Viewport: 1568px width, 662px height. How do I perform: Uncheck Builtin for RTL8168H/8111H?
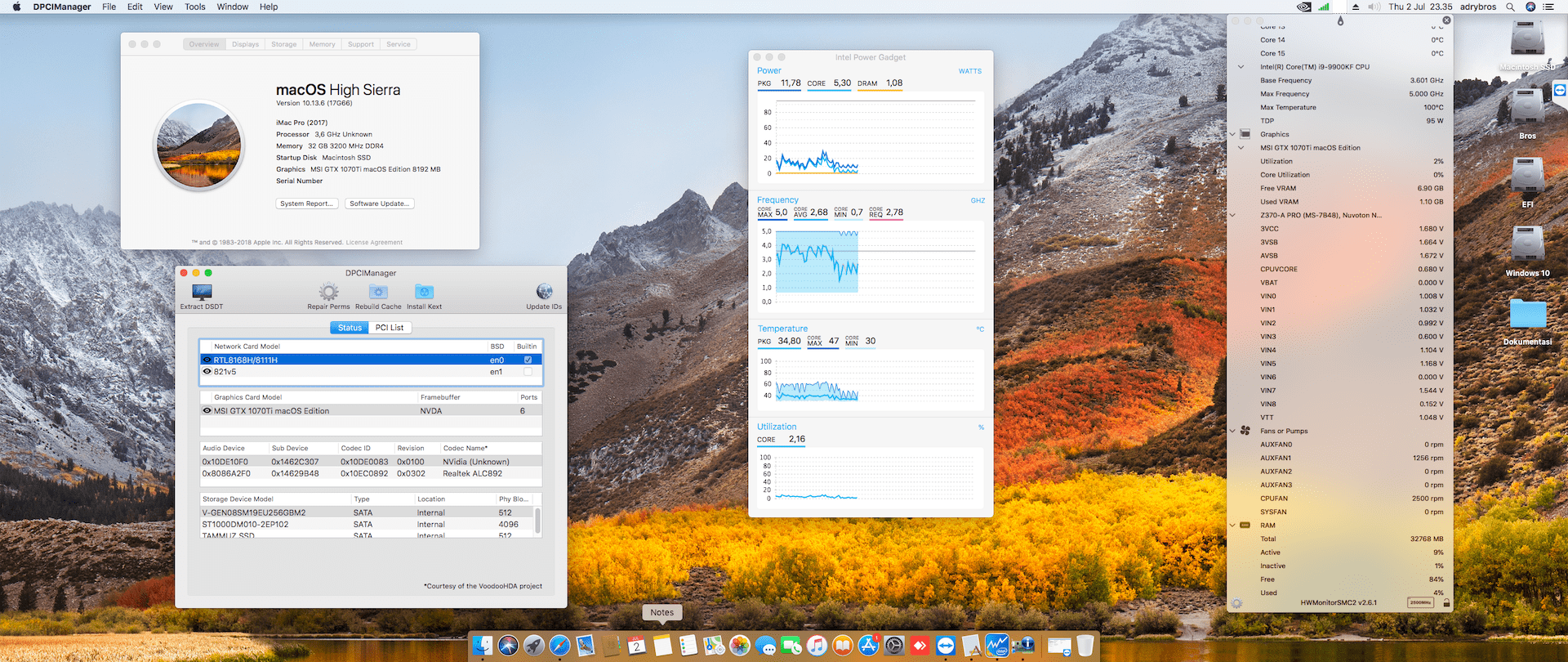tap(528, 360)
